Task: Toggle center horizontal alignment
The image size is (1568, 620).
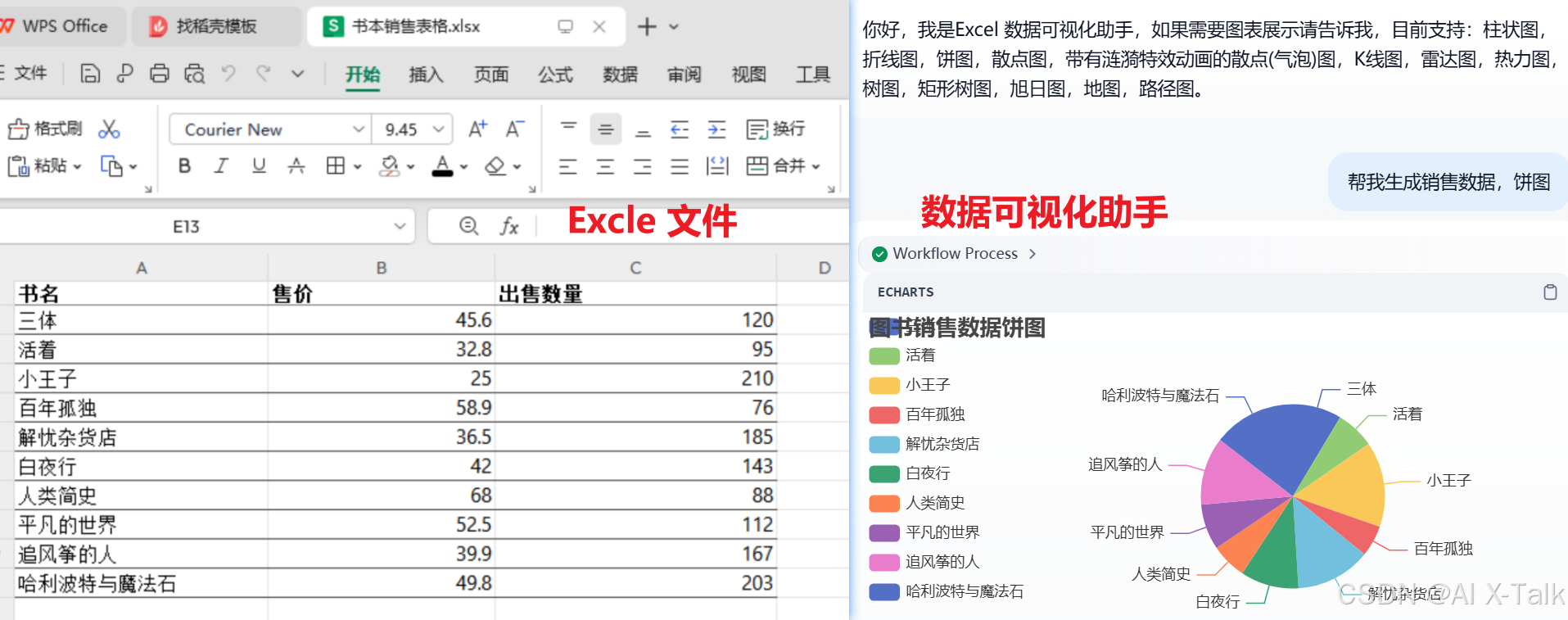Action: tap(605, 167)
